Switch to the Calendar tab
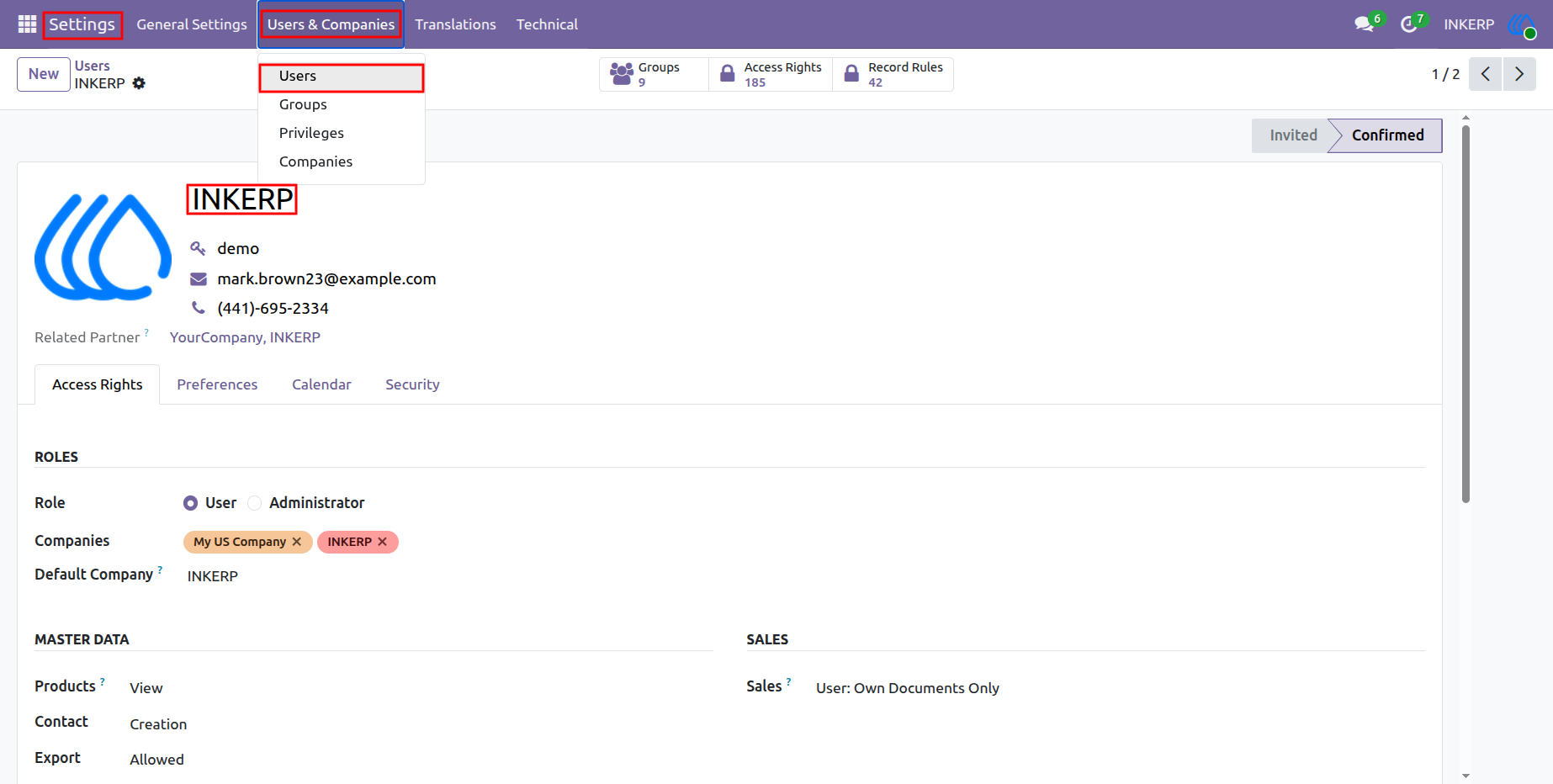1553x784 pixels. 321,384
